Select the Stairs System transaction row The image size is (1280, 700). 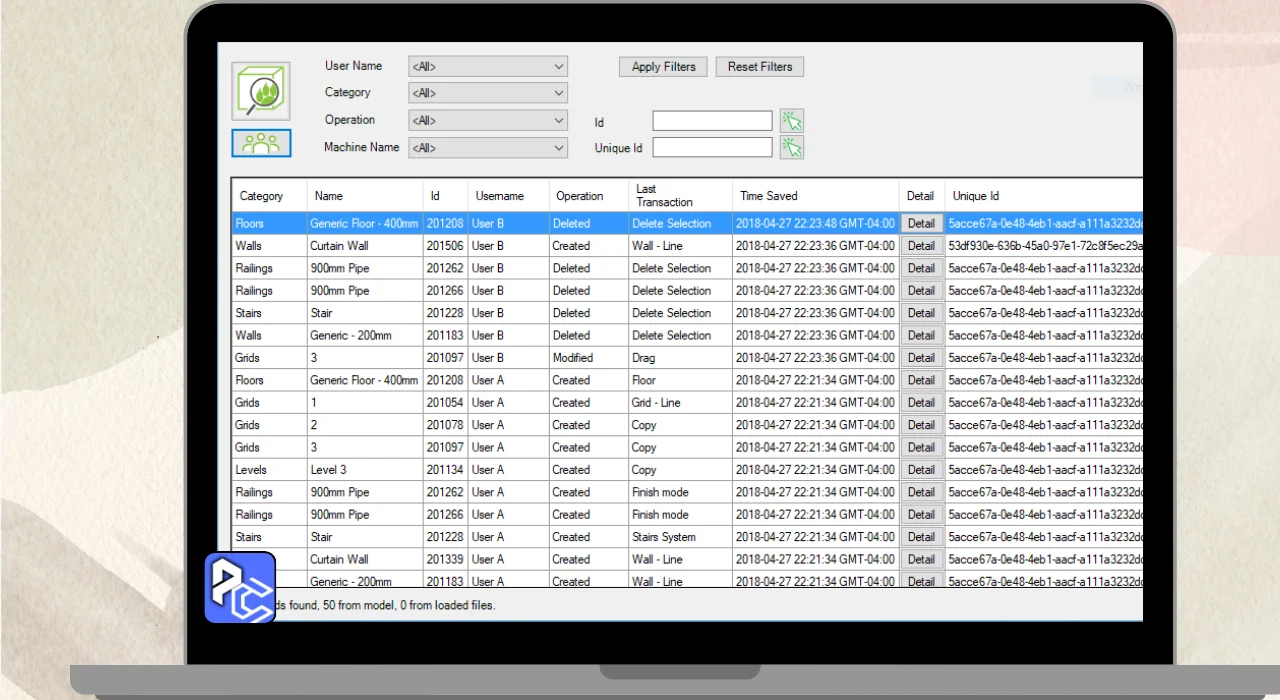click(x=664, y=537)
